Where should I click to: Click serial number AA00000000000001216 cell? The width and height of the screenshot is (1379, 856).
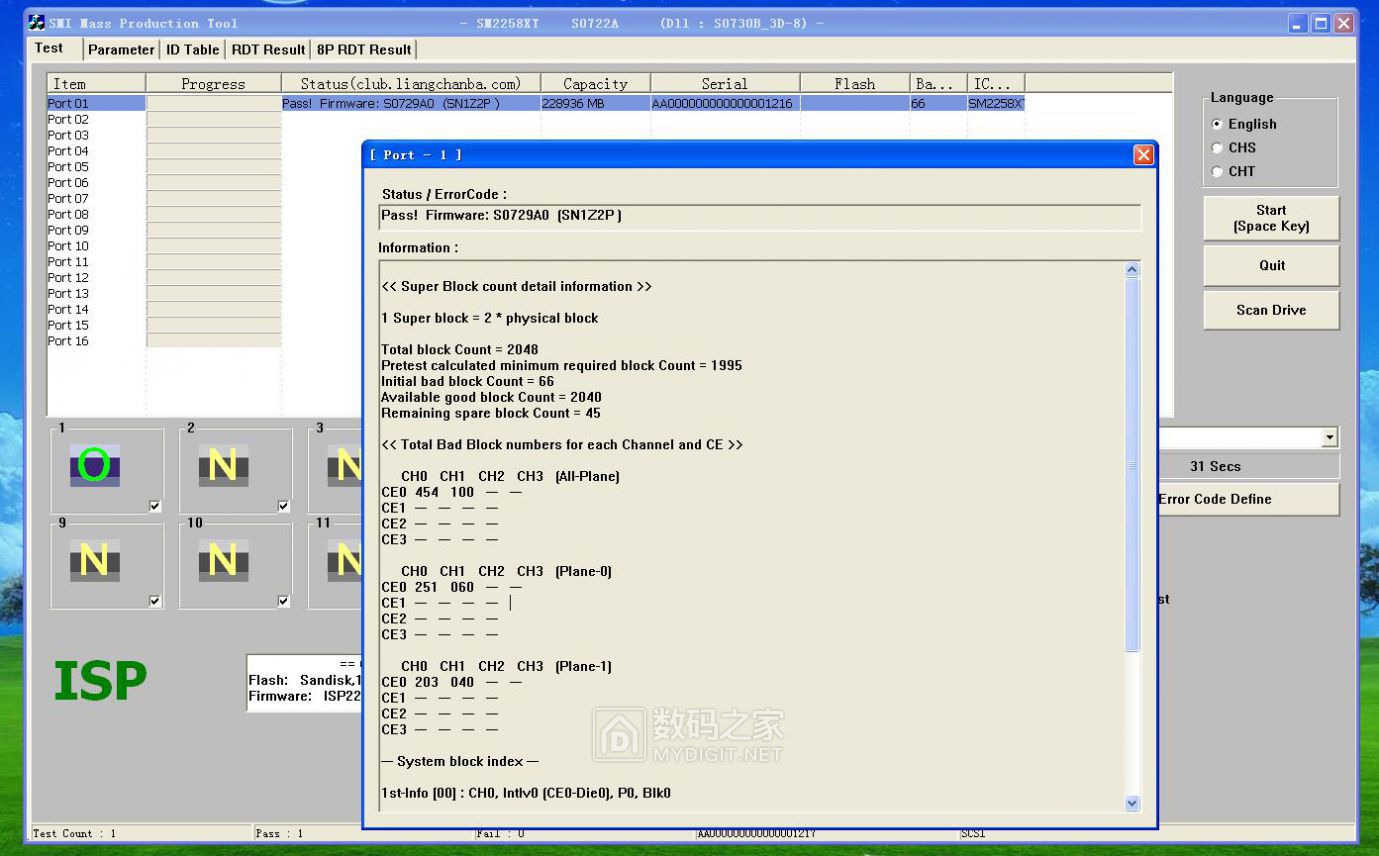(x=722, y=103)
